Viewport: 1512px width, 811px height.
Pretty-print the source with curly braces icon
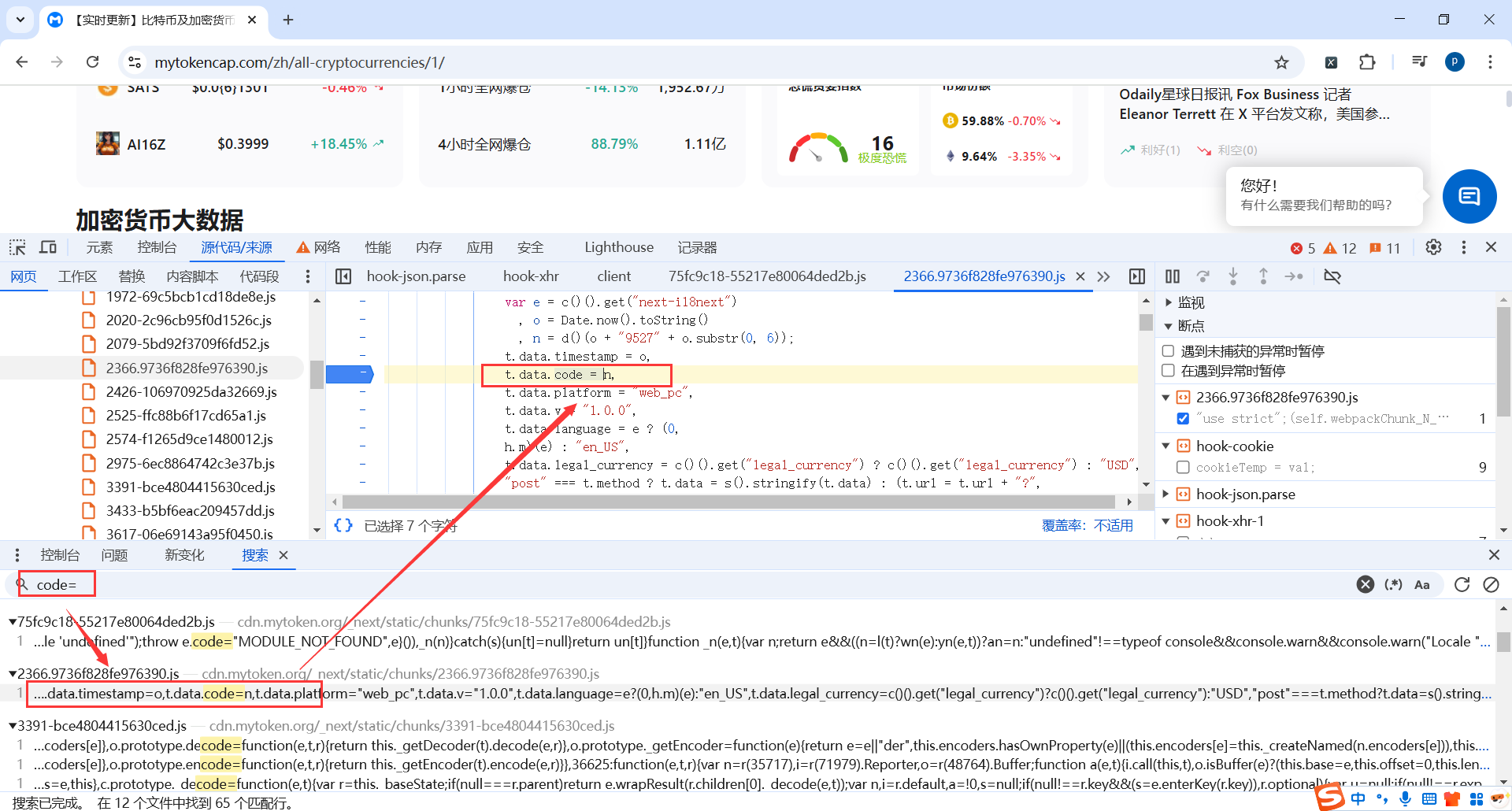point(343,525)
